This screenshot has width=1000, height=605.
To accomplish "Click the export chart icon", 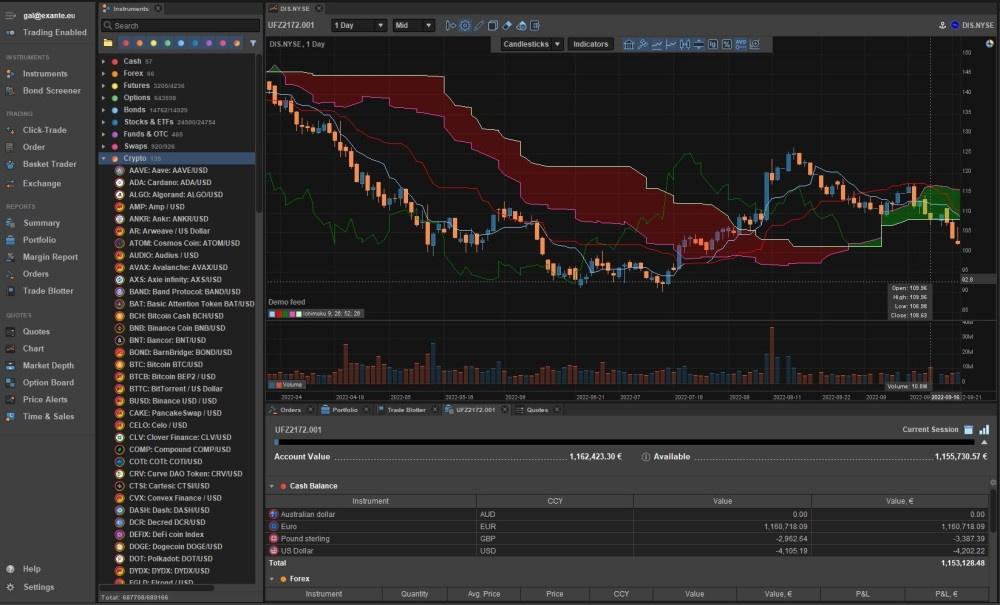I will tap(535, 26).
